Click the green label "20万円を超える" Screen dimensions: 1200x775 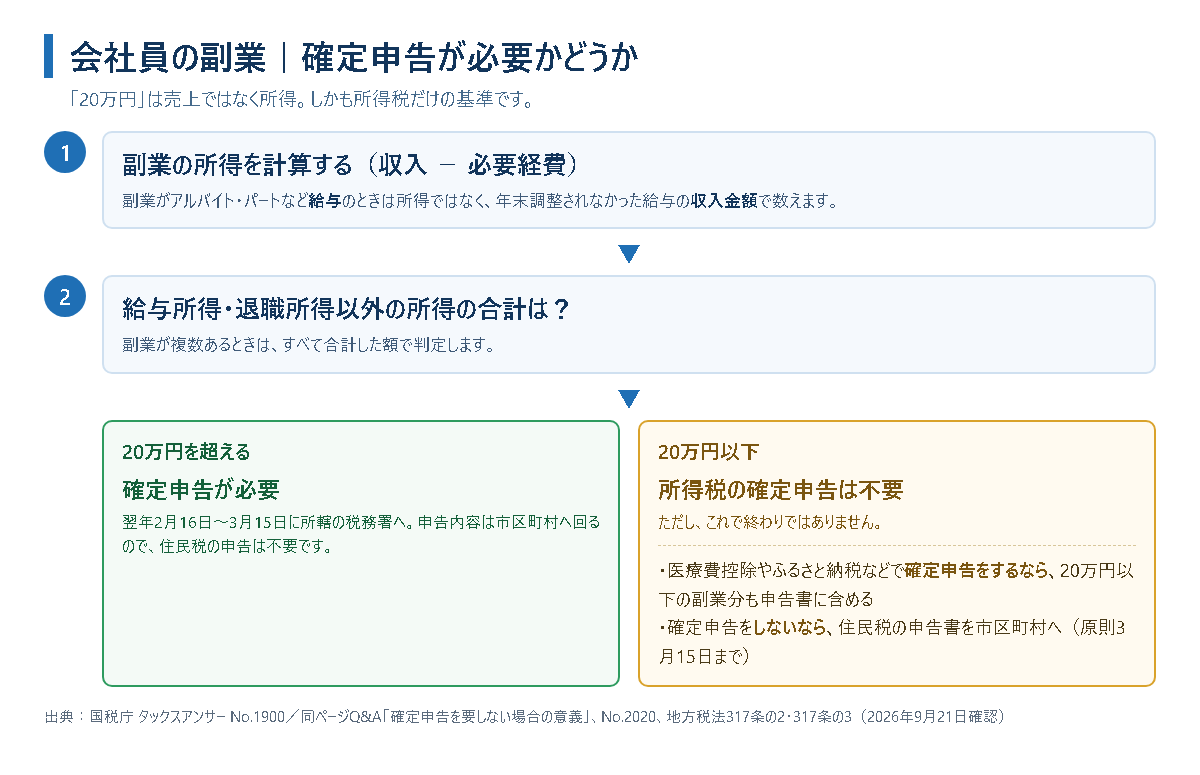pos(186,451)
